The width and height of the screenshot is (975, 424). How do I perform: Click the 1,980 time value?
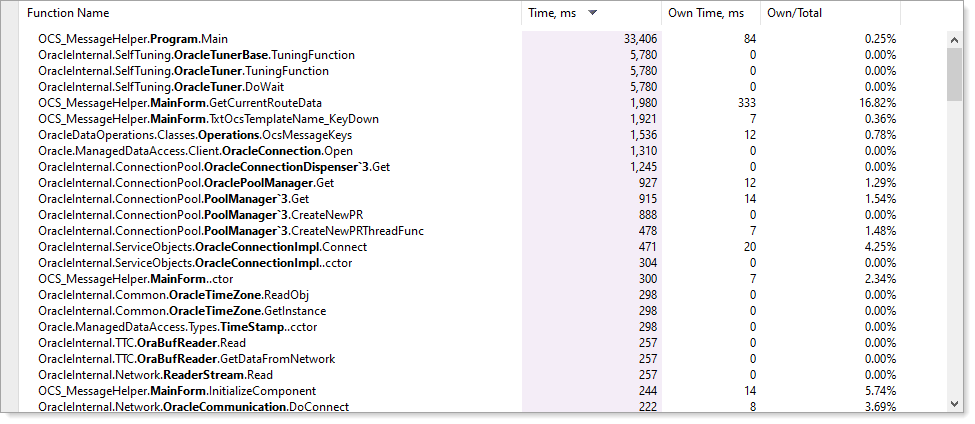(x=643, y=103)
